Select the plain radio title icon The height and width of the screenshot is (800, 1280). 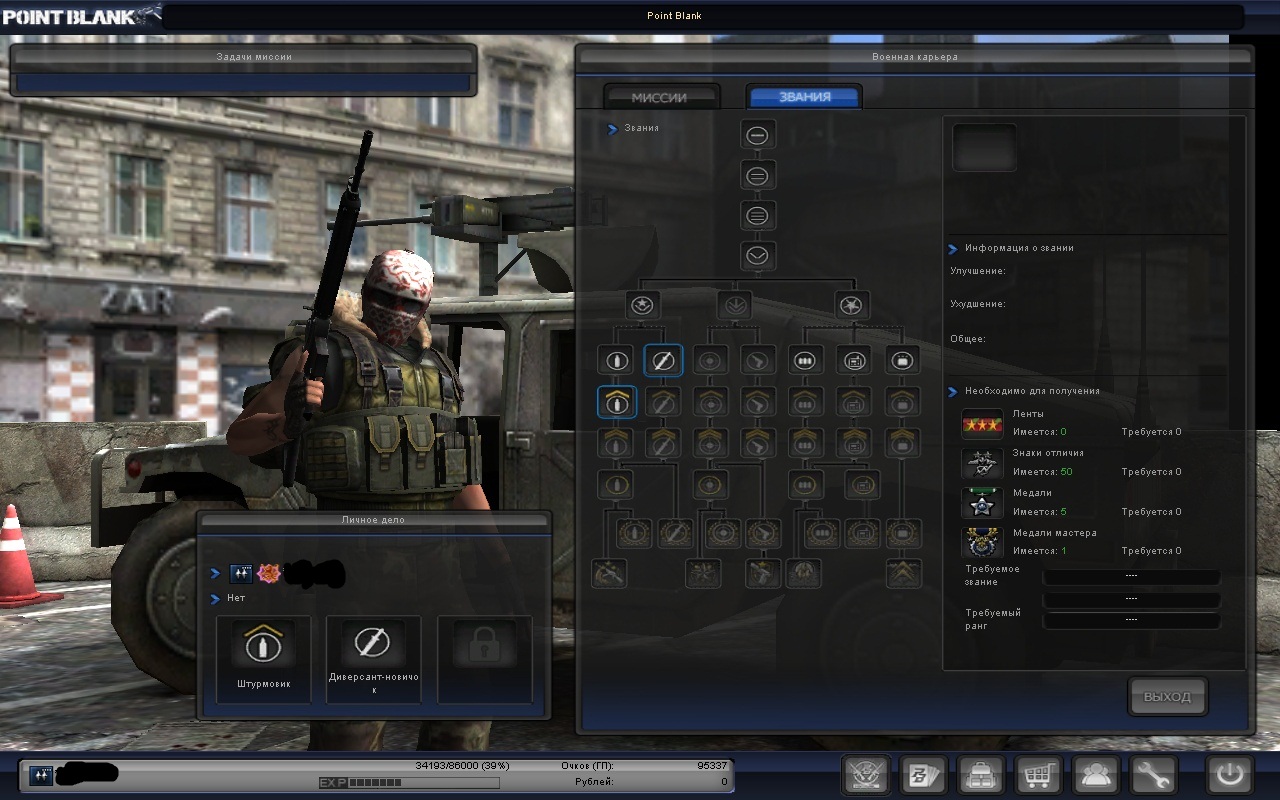(x=855, y=360)
